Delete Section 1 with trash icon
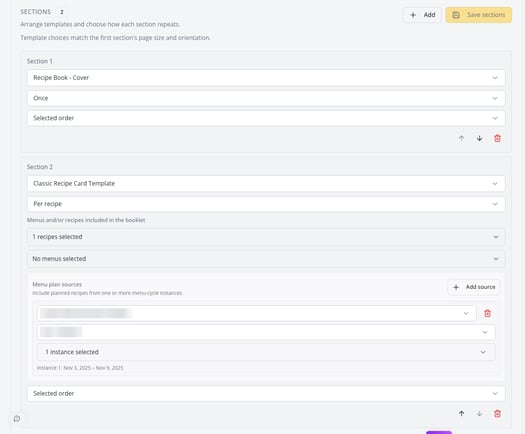The width and height of the screenshot is (525, 434). point(498,138)
